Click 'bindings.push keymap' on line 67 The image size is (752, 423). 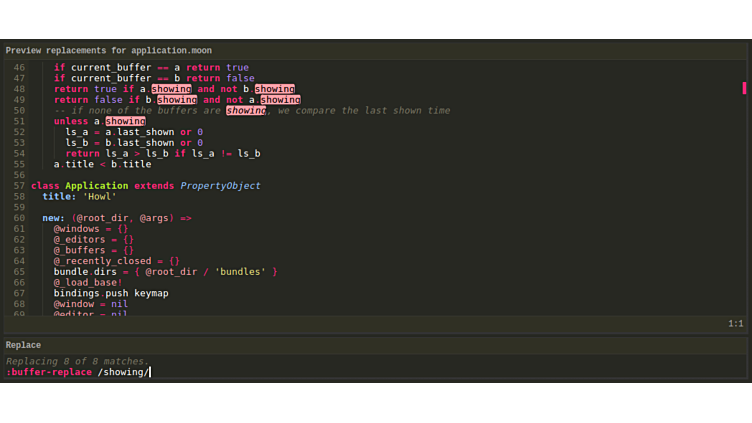pos(111,294)
